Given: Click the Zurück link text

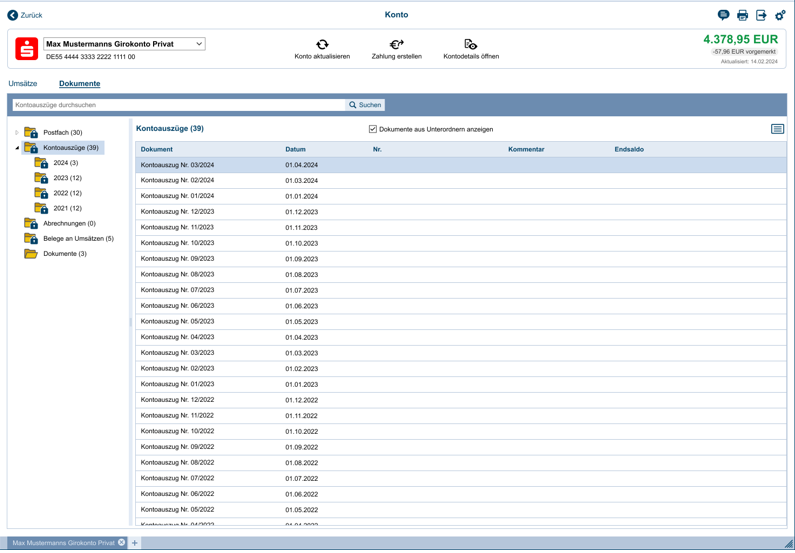Looking at the screenshot, I should (x=31, y=15).
